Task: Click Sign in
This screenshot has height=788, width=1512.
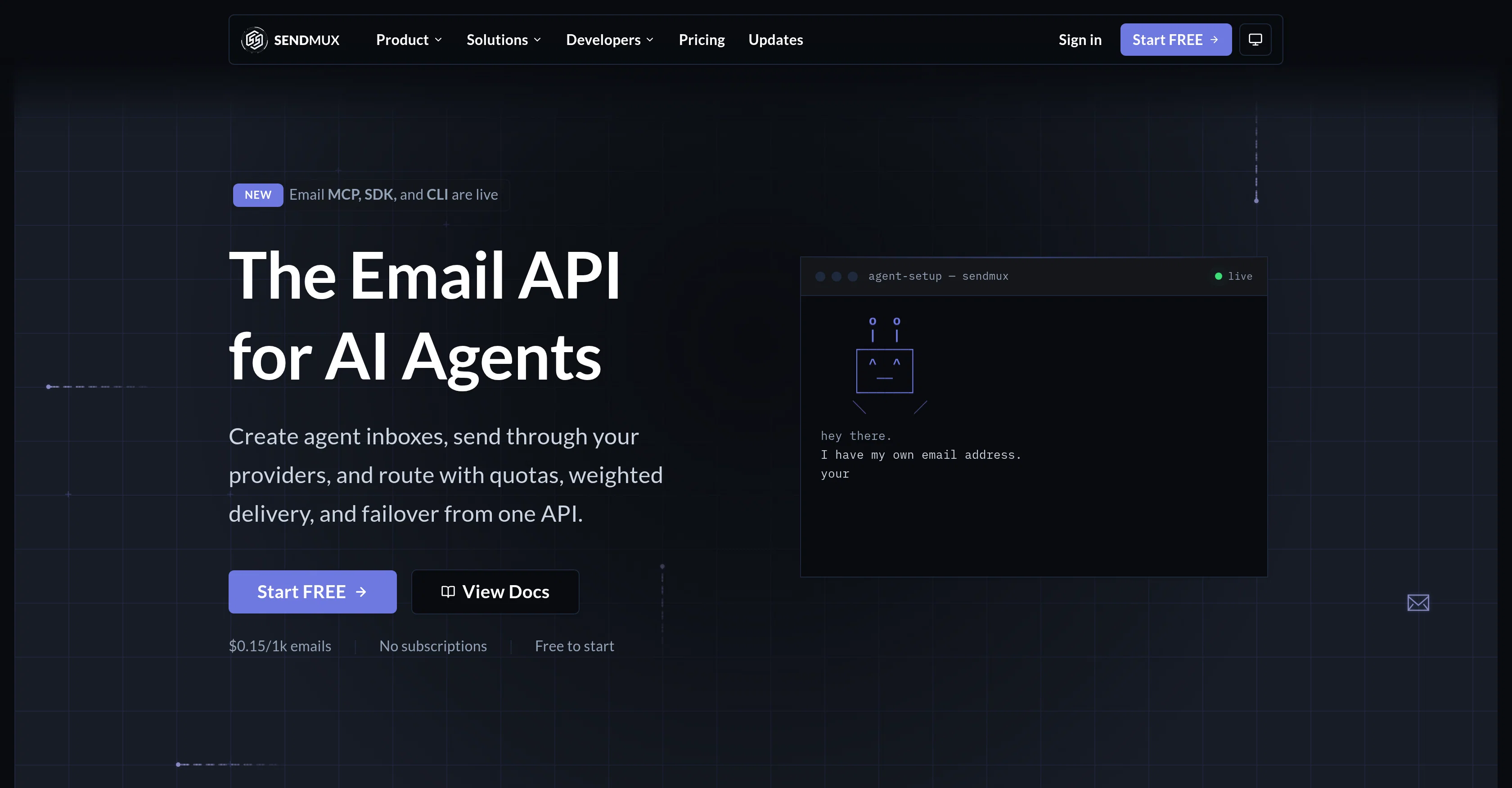Action: coord(1080,40)
